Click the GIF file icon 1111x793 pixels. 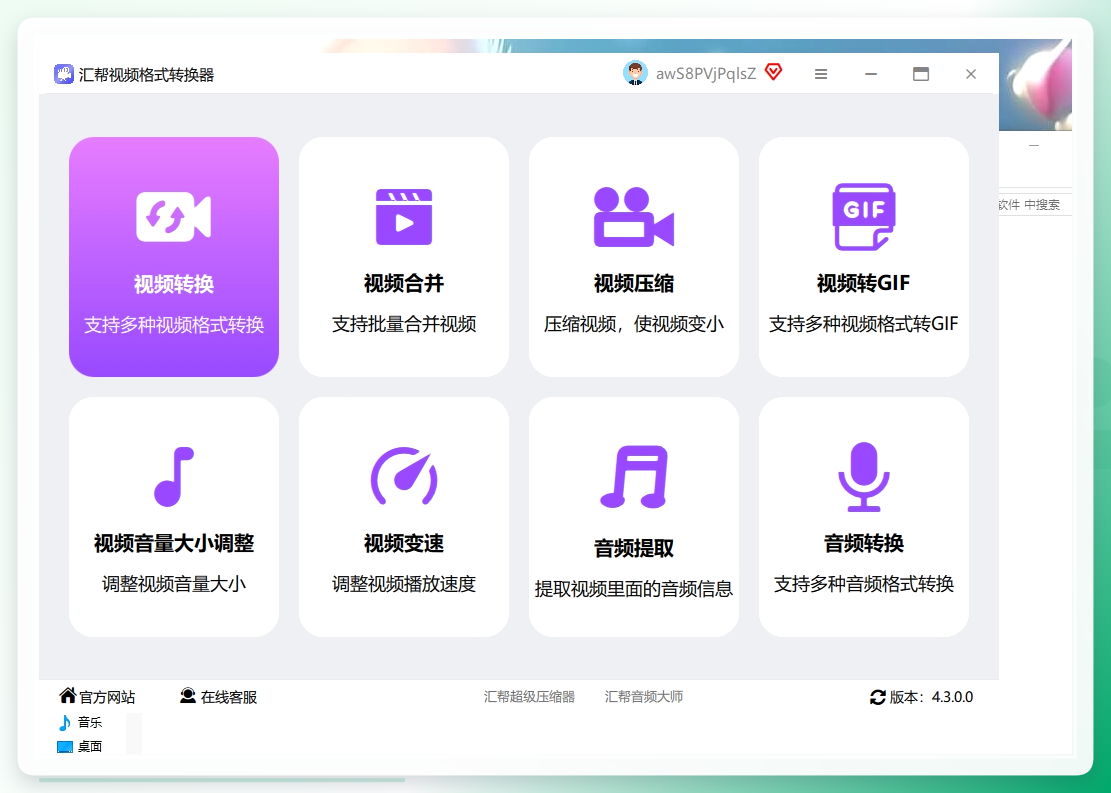pyautogui.click(x=864, y=217)
